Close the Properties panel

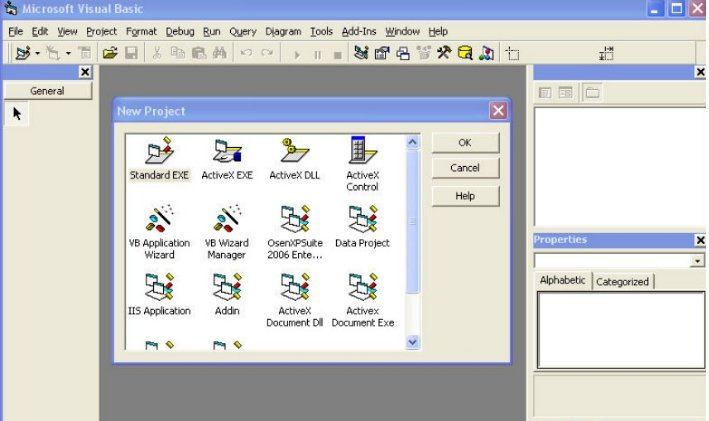(x=700, y=240)
